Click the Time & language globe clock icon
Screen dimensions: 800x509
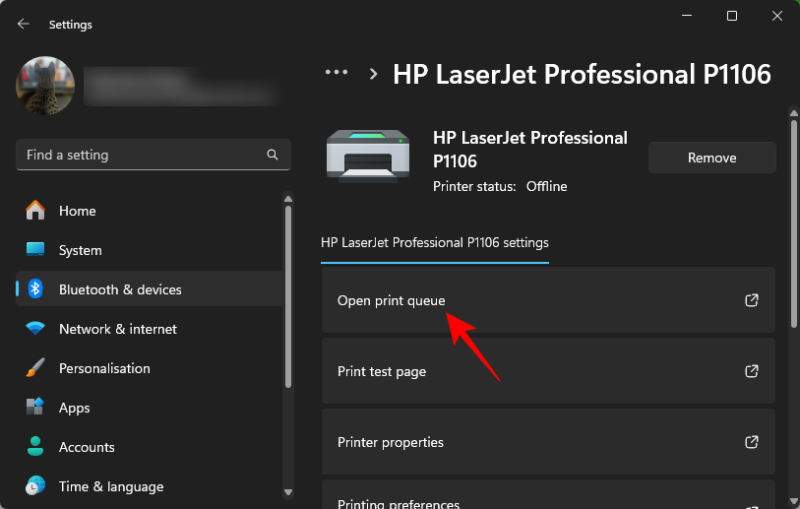point(35,486)
